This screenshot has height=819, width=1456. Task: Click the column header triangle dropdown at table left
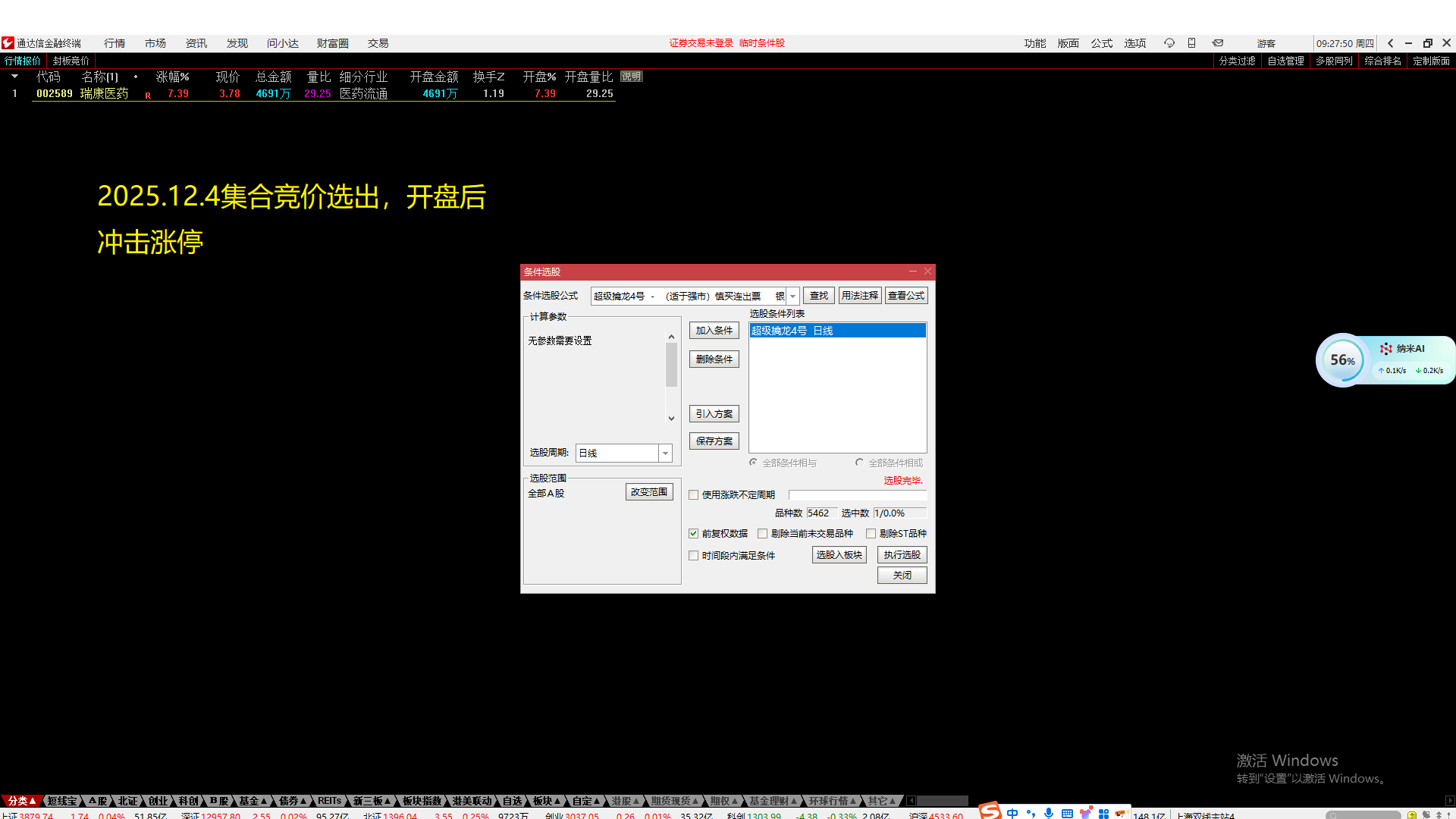(14, 77)
